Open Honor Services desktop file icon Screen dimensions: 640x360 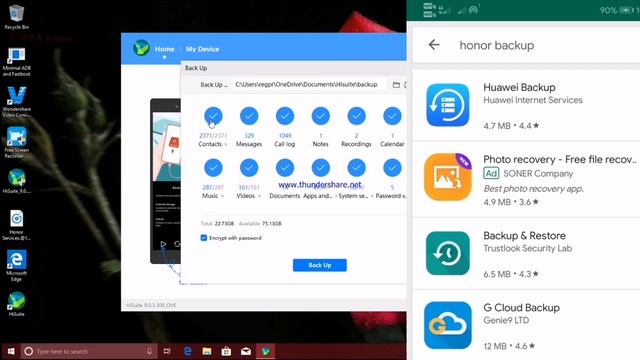coord(16,225)
